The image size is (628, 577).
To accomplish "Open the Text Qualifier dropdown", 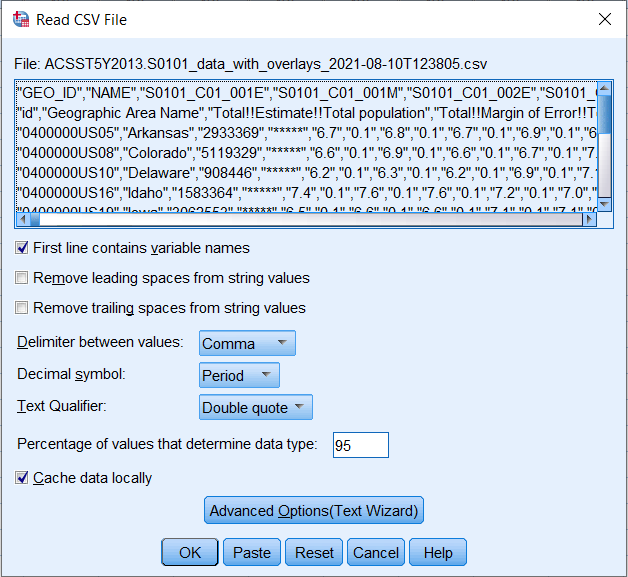I will coord(255,408).
